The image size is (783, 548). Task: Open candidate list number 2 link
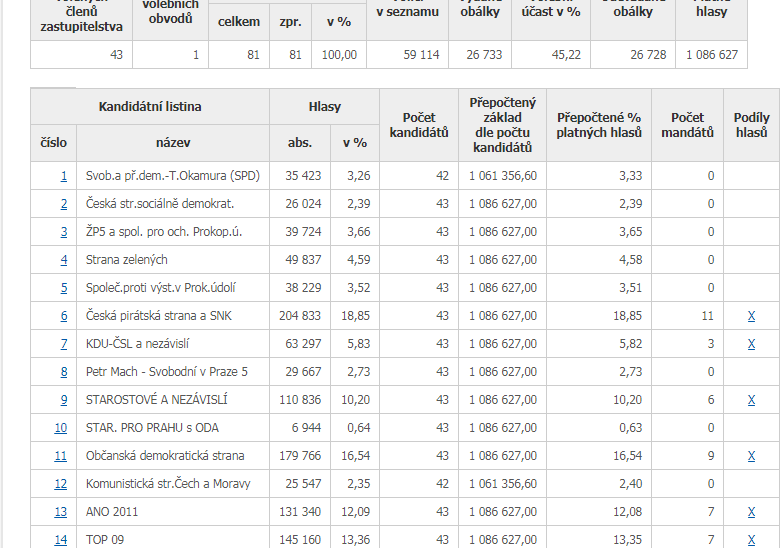click(x=63, y=204)
